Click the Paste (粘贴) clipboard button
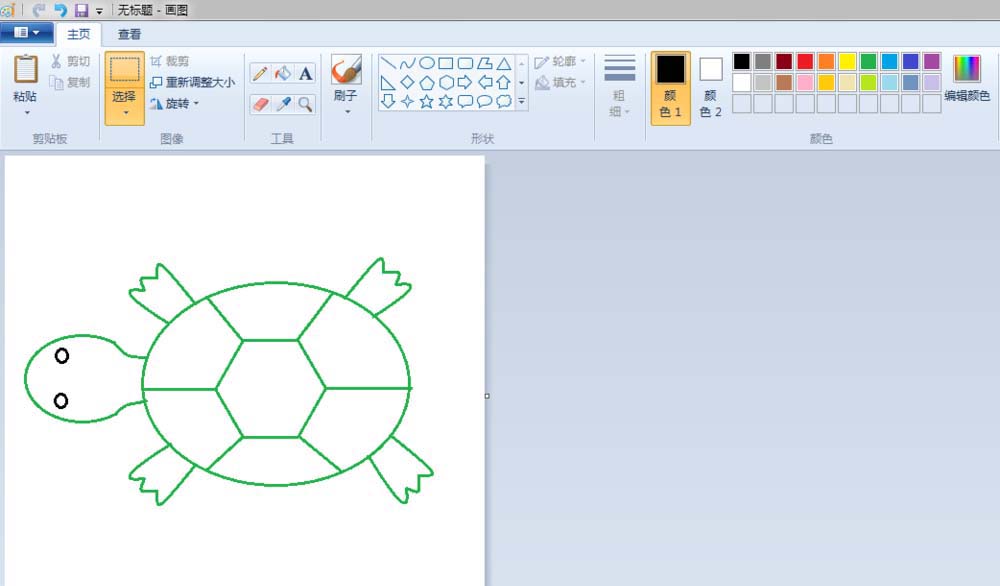This screenshot has height=586, width=1000. point(26,70)
